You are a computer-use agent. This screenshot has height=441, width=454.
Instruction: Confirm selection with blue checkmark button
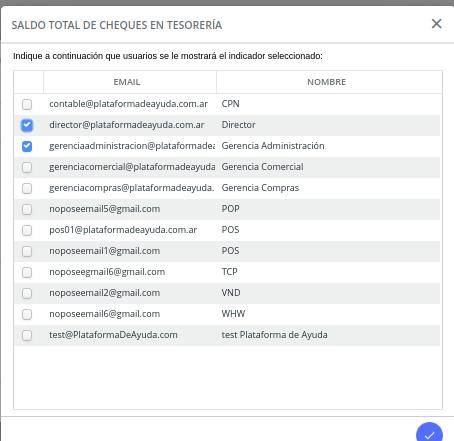[x=429, y=434]
